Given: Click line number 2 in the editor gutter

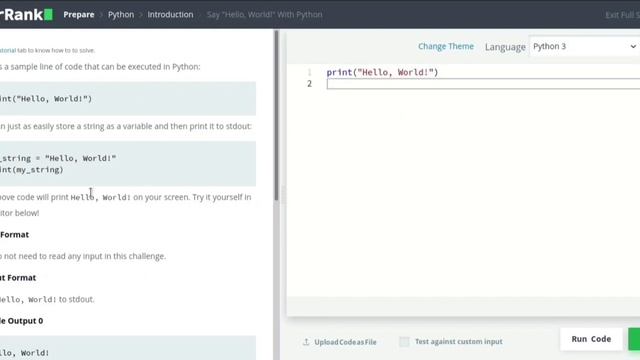Looking at the screenshot, I should (x=309, y=84).
